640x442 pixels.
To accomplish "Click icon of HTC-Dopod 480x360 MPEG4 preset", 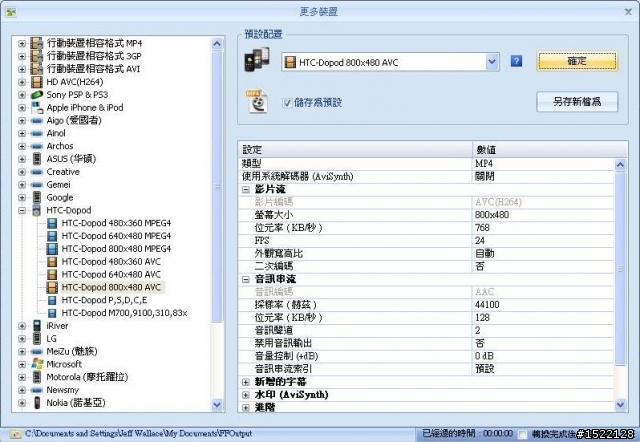I will (52, 223).
